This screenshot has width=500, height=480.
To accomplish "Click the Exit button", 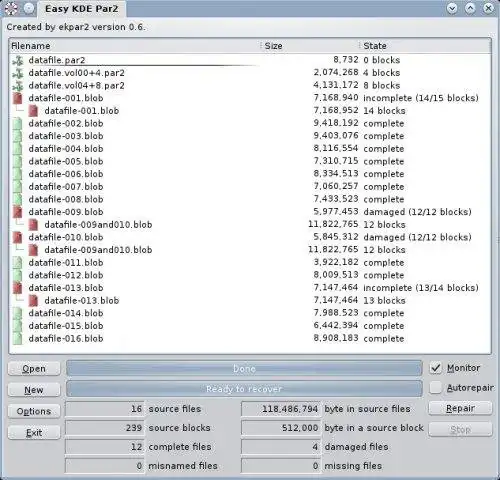I will coord(34,433).
